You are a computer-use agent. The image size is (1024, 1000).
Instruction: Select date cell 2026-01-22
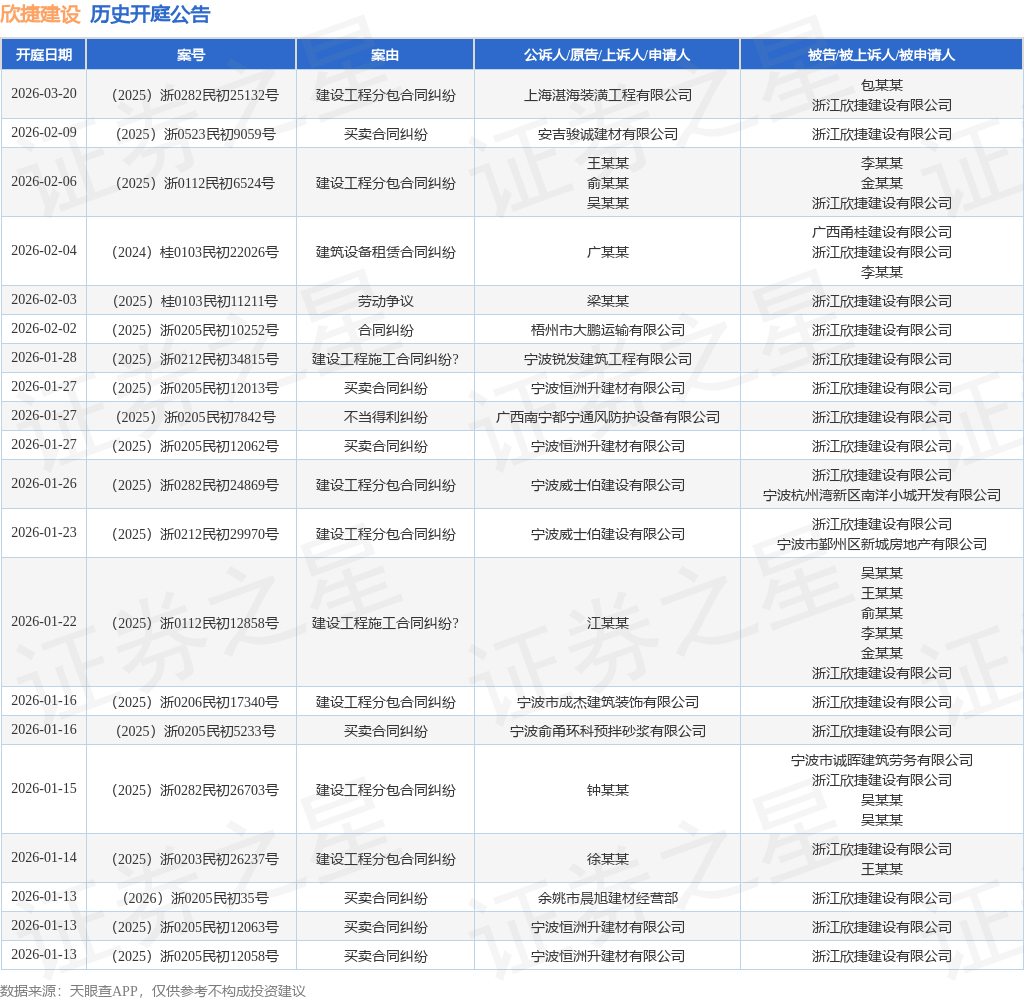coord(44,622)
